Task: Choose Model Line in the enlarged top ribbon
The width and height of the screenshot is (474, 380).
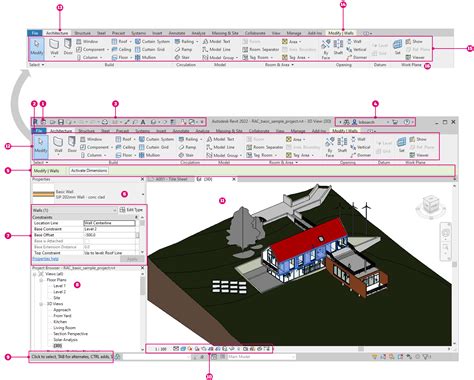Action: [x=216, y=49]
